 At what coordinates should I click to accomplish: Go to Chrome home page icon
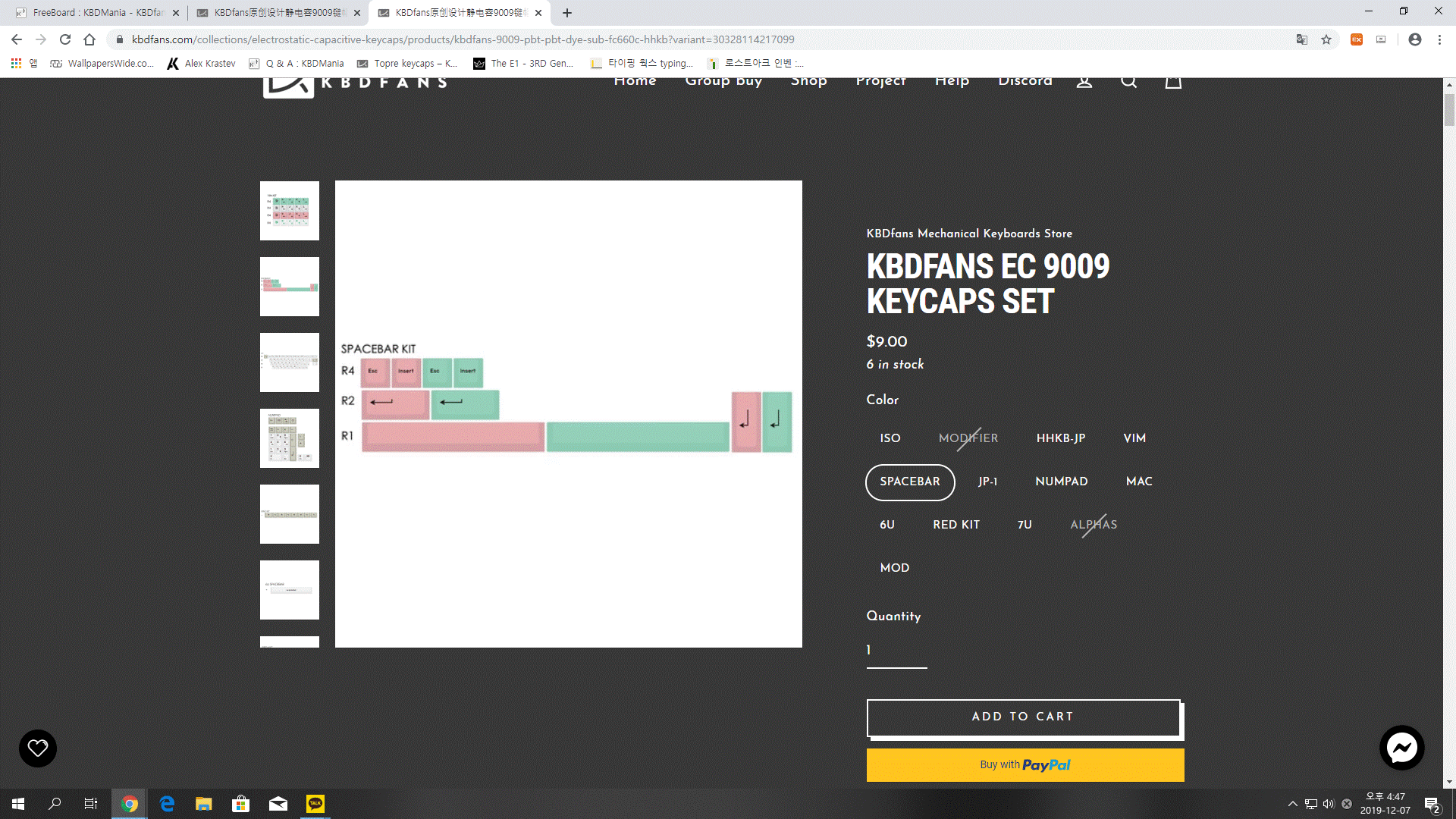coord(89,39)
